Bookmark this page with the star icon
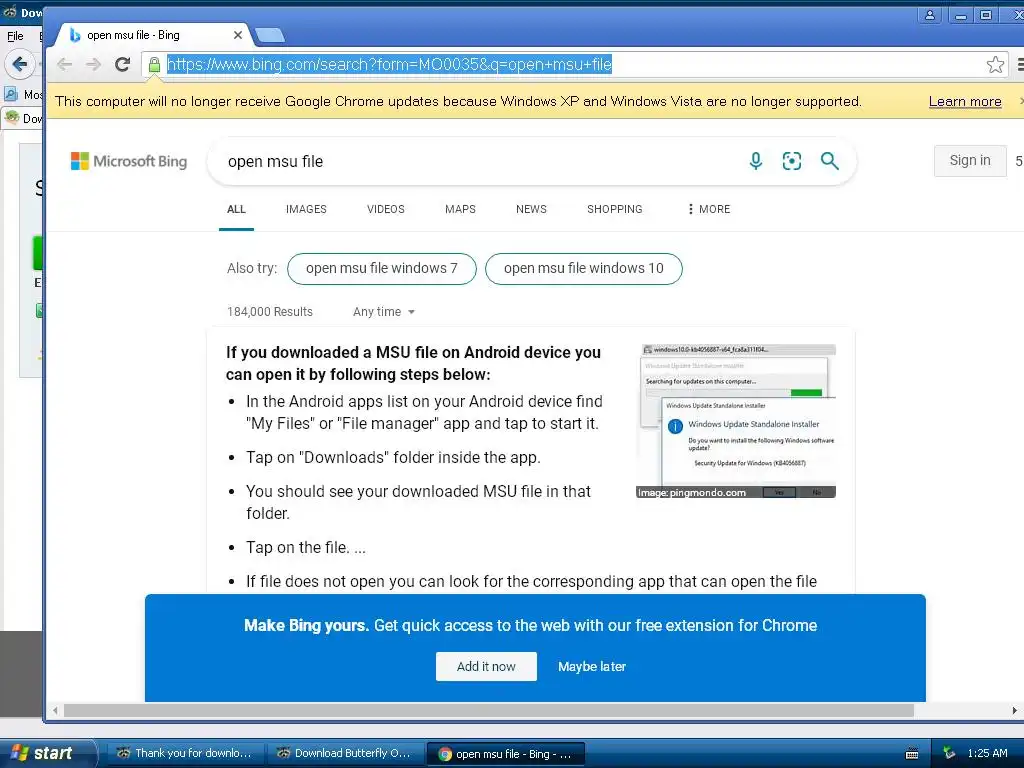Image resolution: width=1024 pixels, height=768 pixels. point(995,64)
